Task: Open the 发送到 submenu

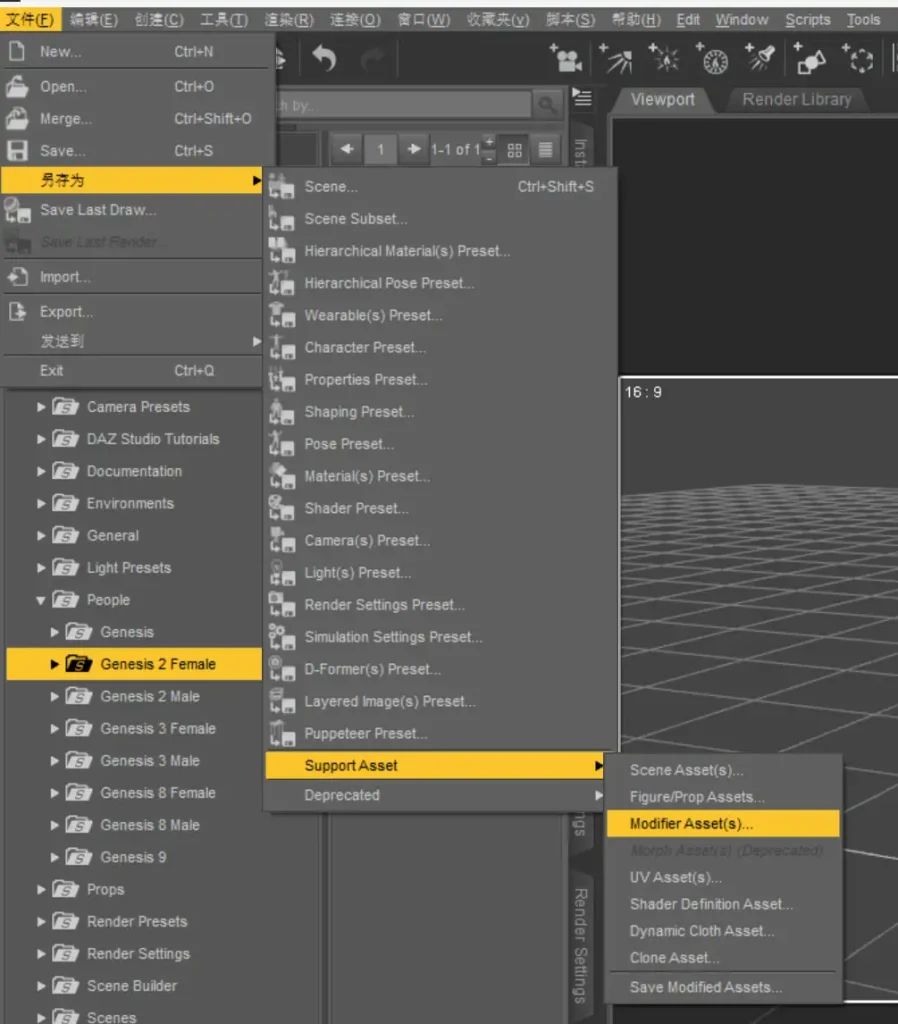Action: [132, 341]
